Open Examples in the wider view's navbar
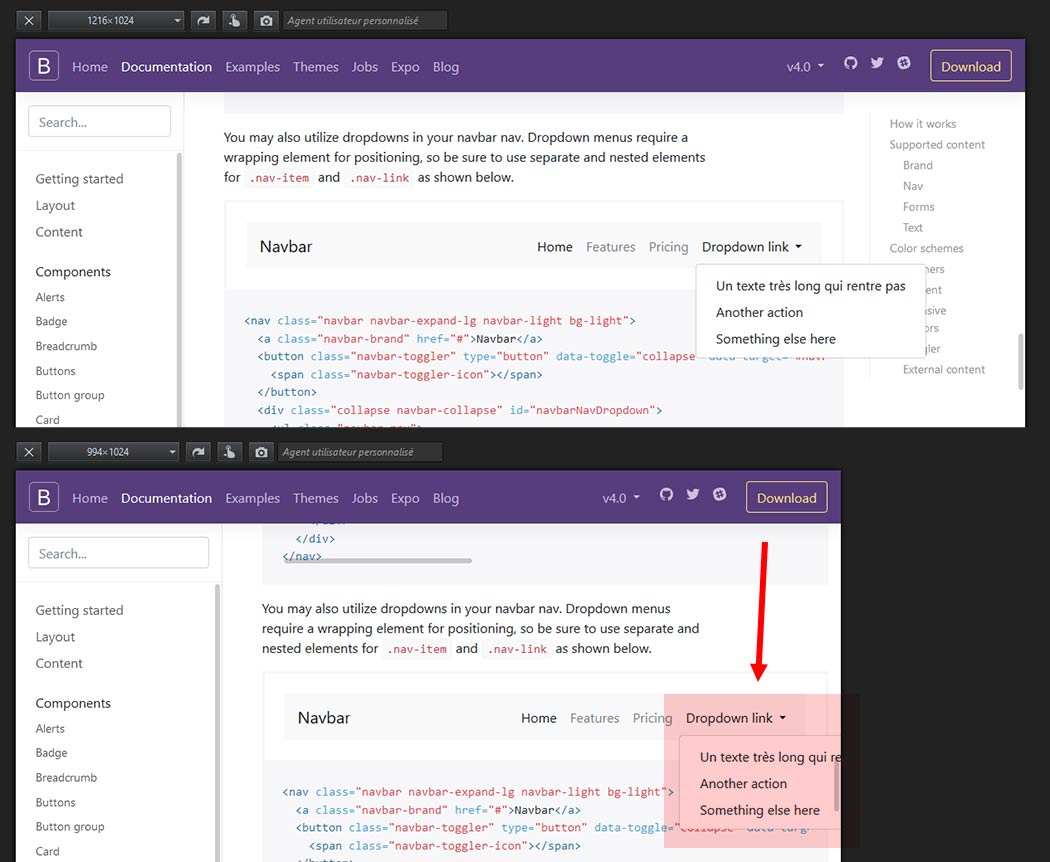 click(252, 67)
